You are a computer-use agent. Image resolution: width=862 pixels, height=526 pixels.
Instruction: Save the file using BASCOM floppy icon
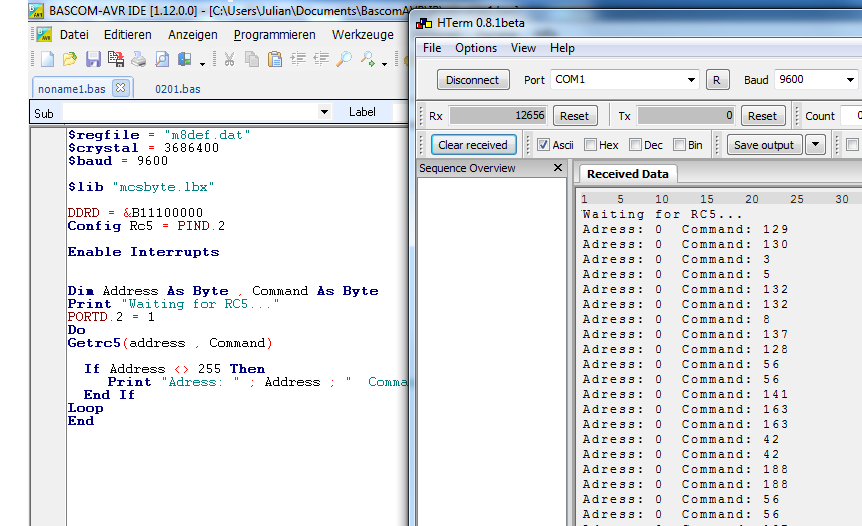coord(93,59)
